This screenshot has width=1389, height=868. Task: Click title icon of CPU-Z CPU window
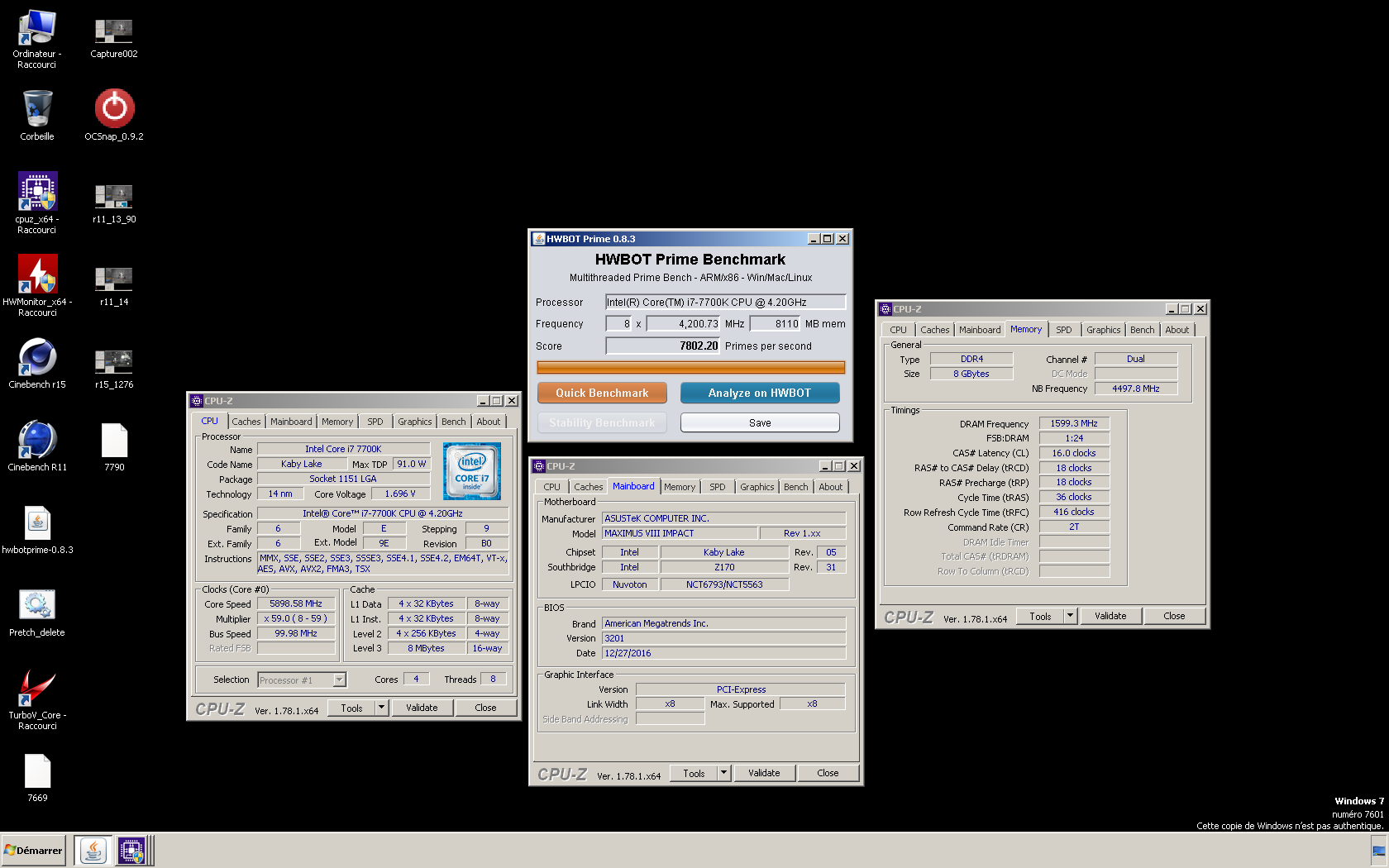(x=197, y=401)
